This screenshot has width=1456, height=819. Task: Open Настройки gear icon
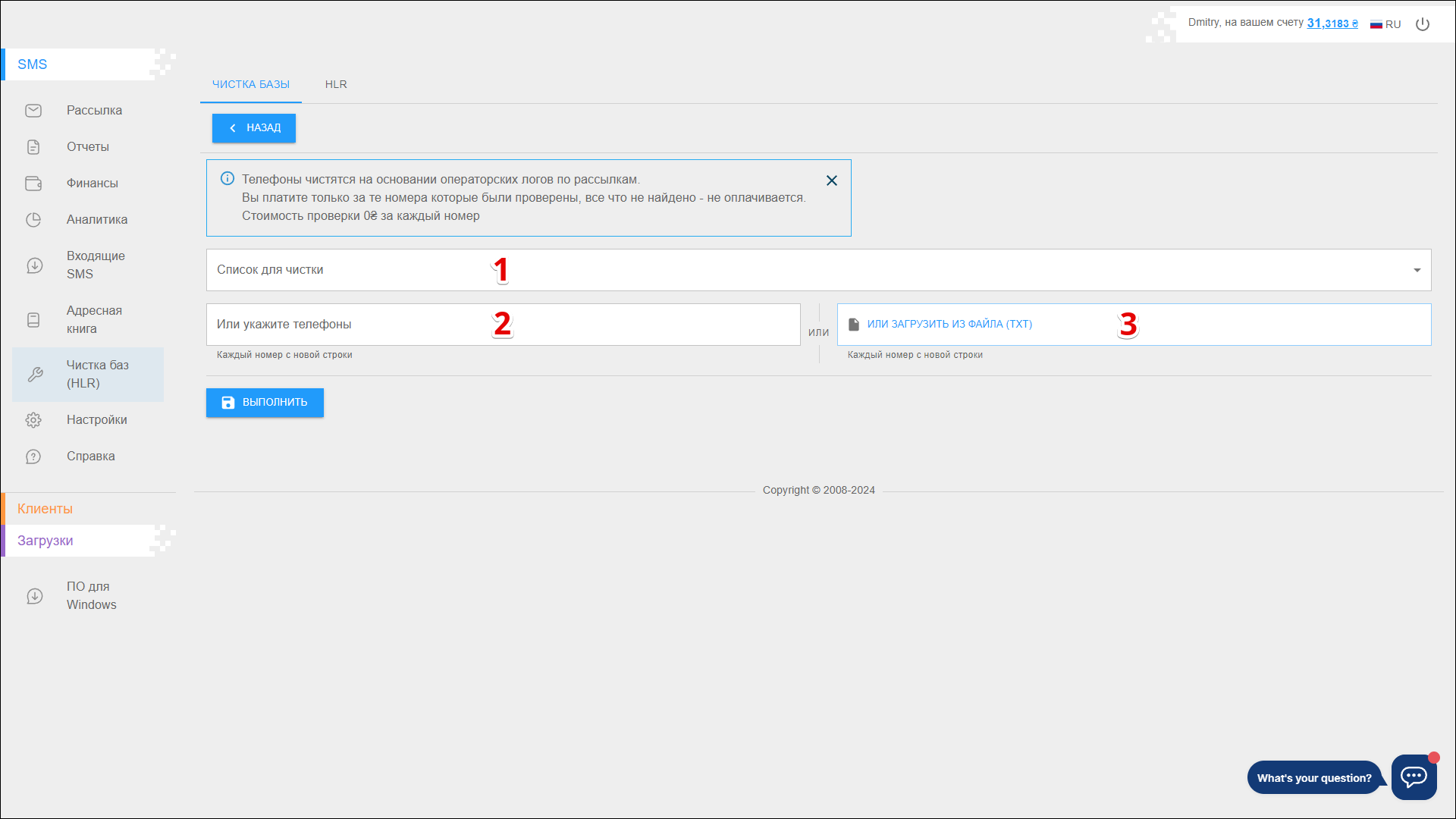(33, 420)
